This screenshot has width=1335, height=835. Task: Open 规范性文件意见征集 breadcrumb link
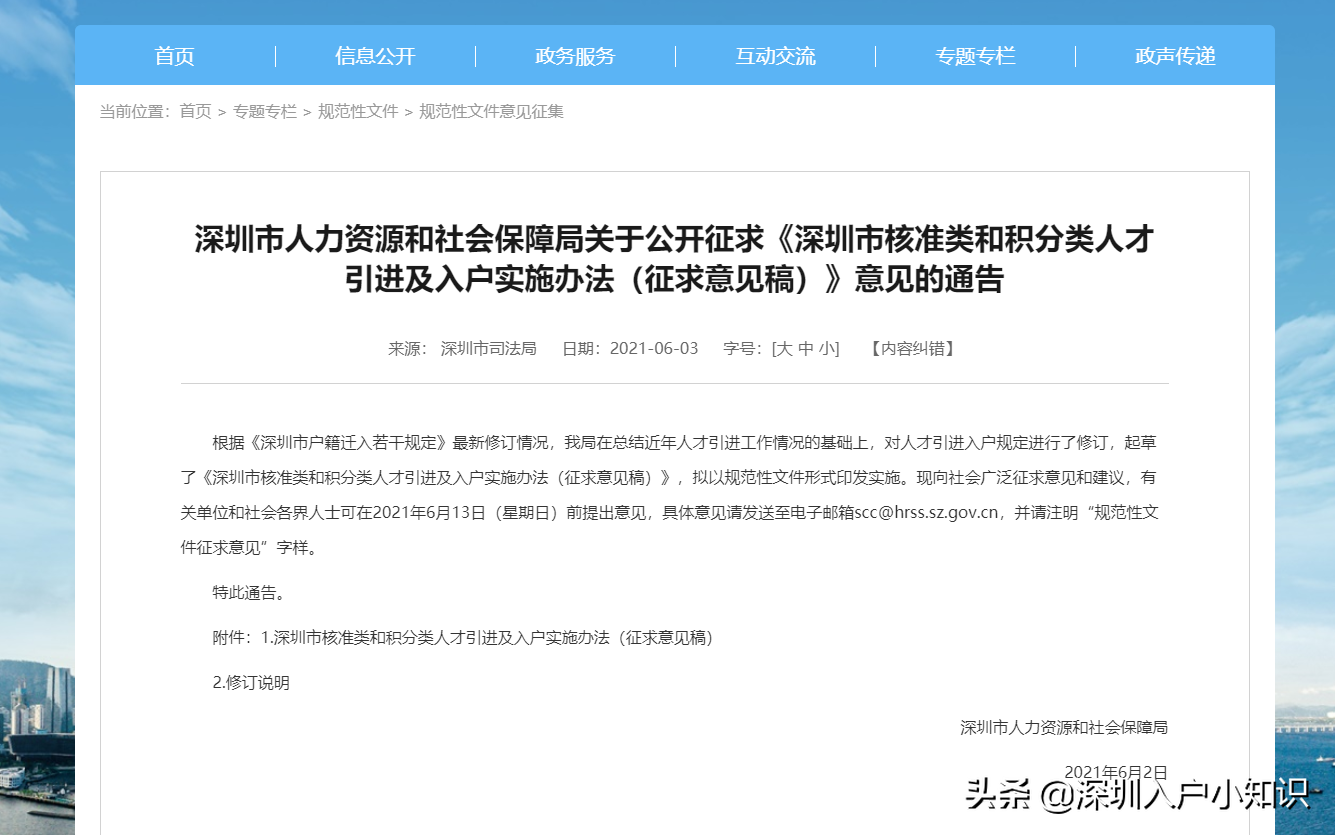(x=489, y=112)
